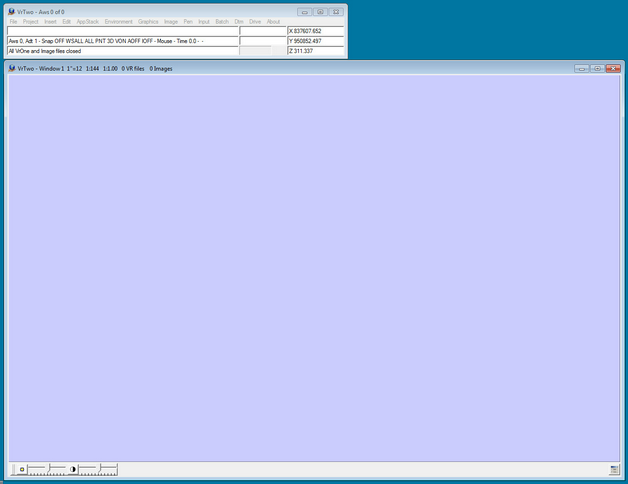This screenshot has width=628, height=484.
Task: Open the Drive menu
Action: point(255,22)
